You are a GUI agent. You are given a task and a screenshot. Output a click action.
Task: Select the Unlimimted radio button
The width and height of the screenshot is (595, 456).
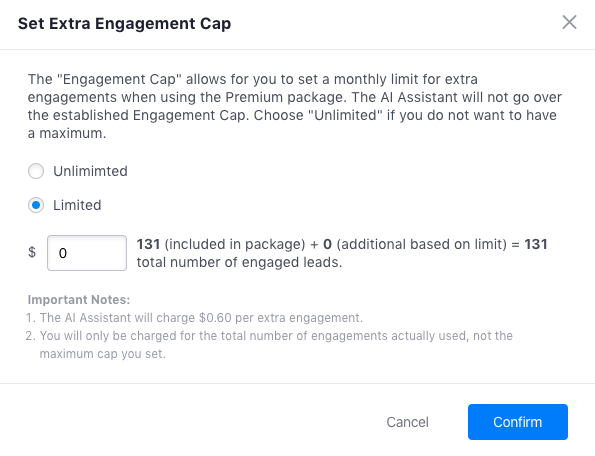36,171
